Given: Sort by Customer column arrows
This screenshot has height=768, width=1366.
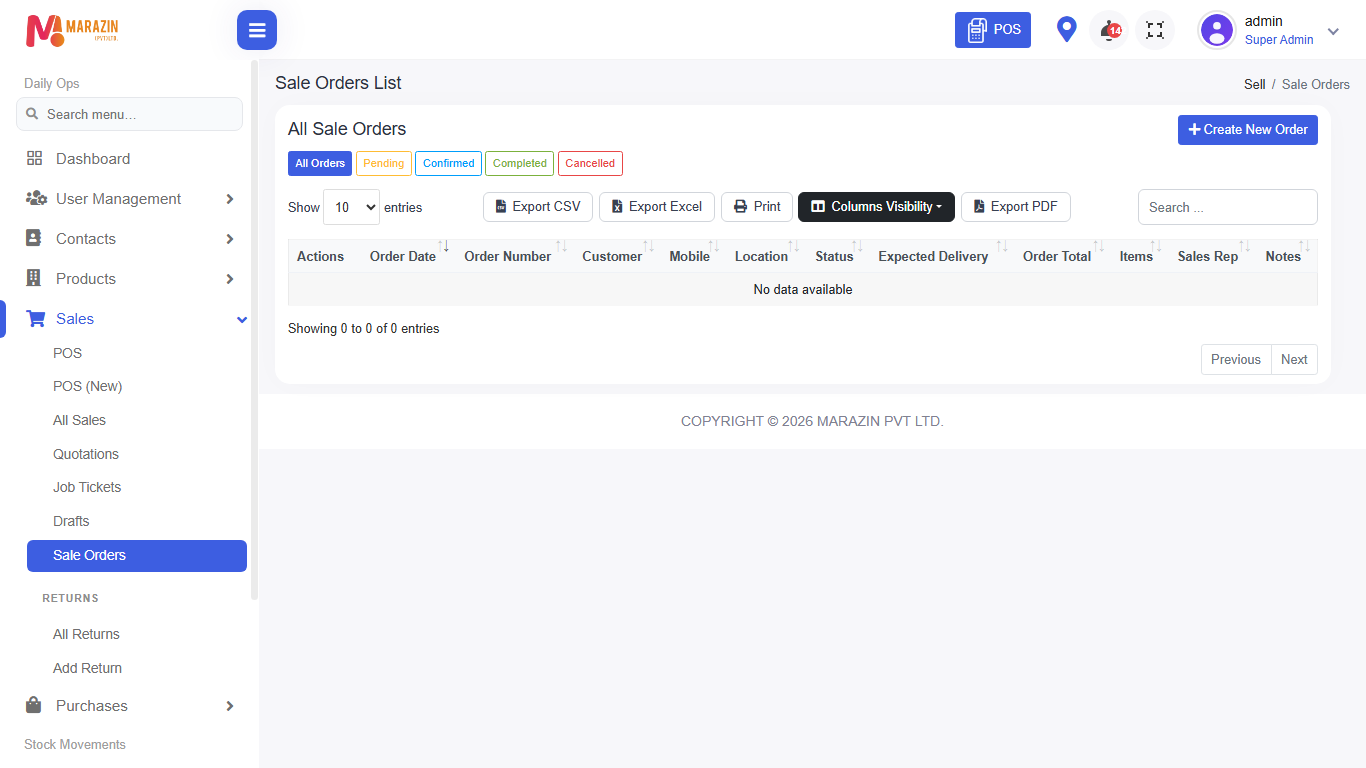Looking at the screenshot, I should [648, 246].
